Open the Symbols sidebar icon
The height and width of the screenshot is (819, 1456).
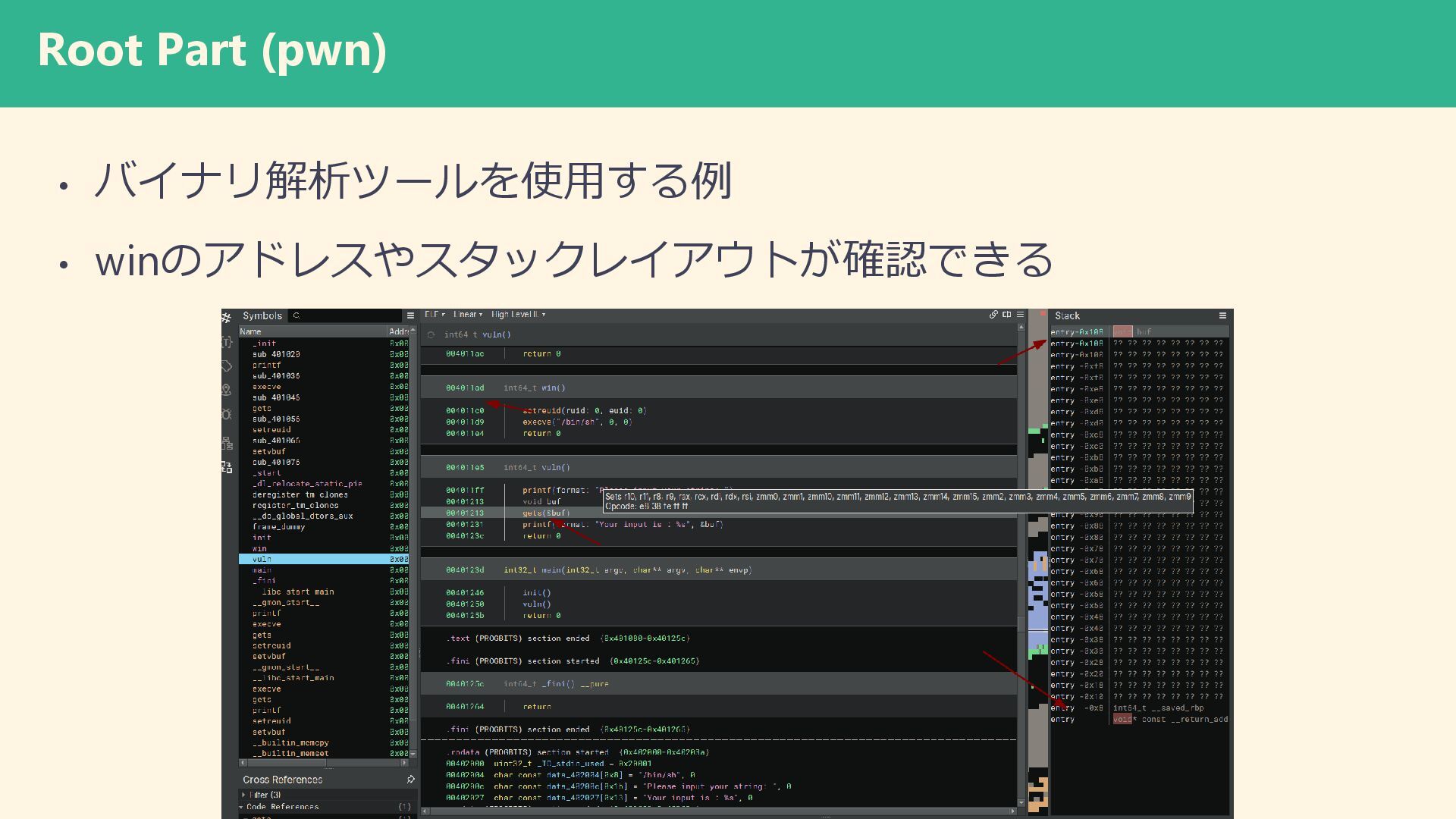[226, 317]
